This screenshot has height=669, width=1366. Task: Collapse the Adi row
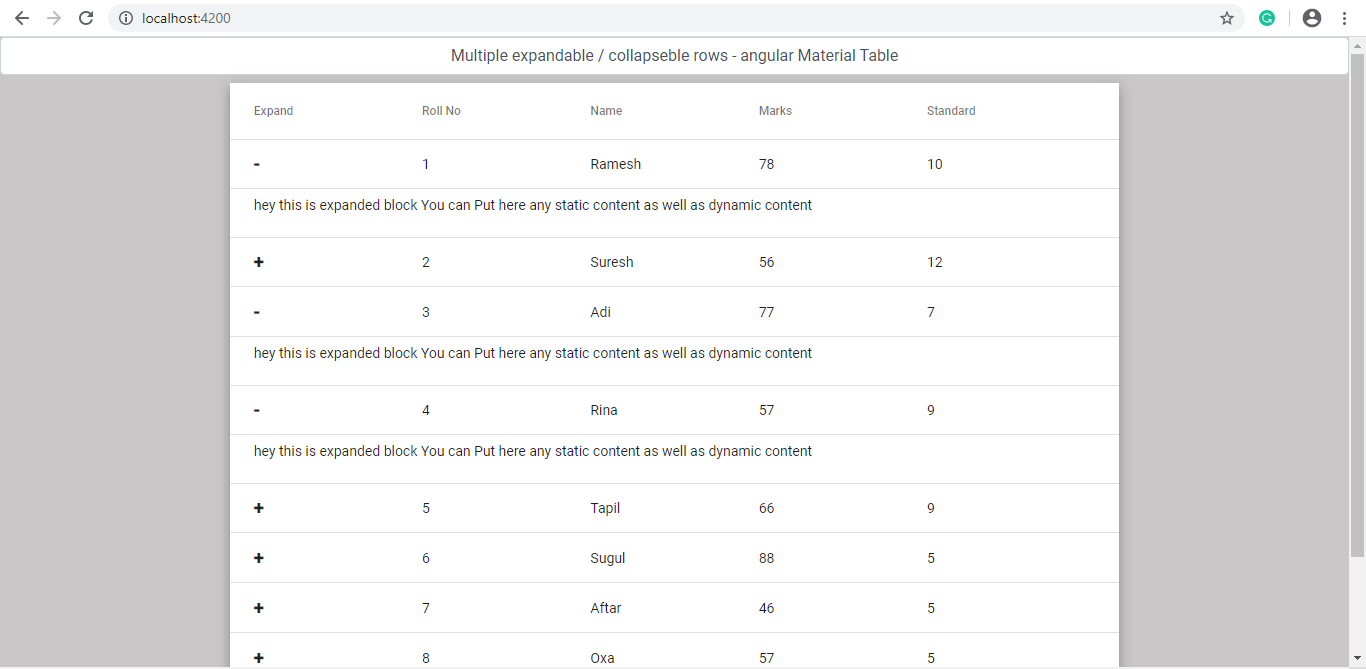[256, 311]
